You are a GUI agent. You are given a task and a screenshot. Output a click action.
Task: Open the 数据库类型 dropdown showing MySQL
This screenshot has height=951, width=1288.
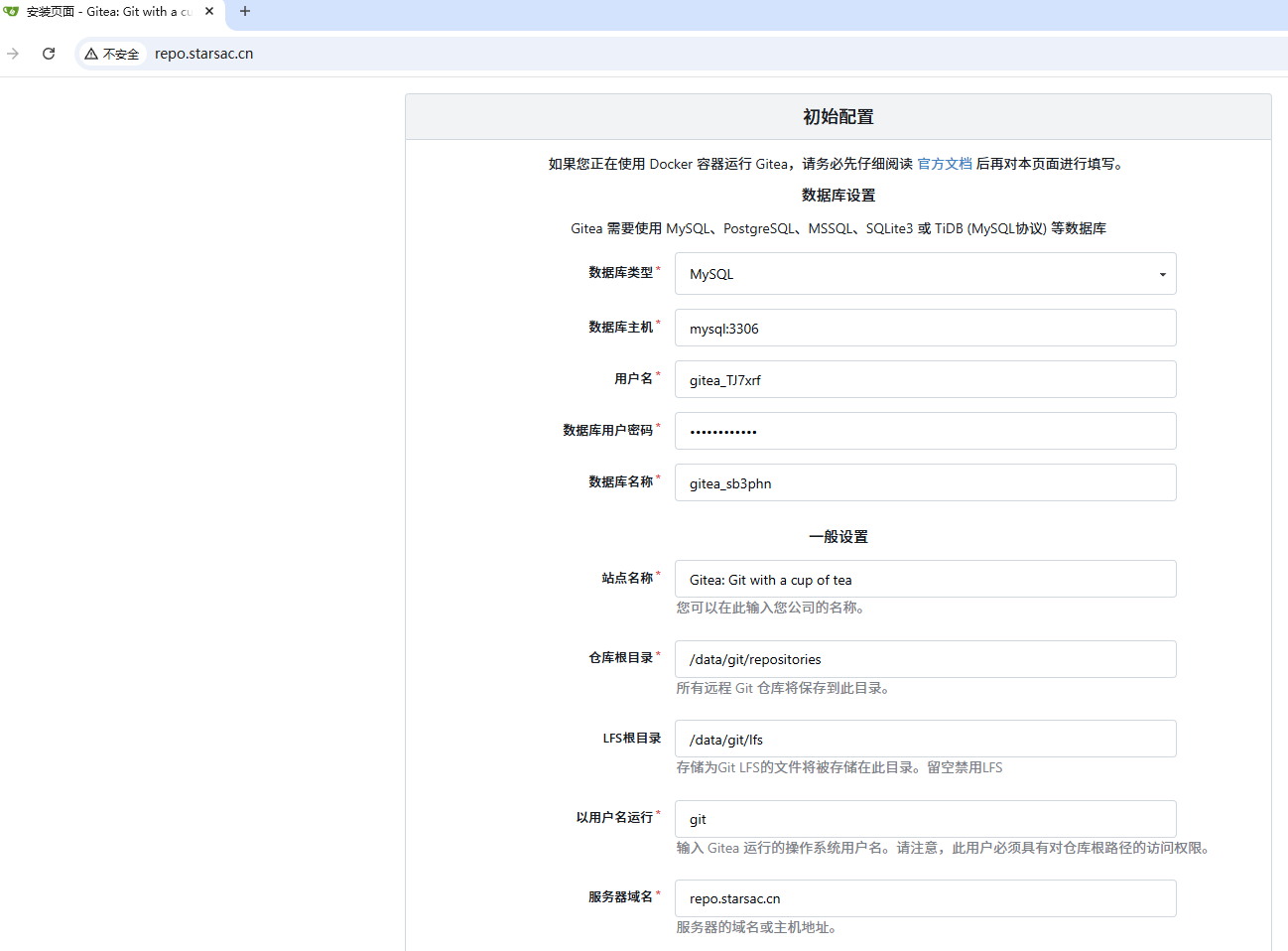point(923,273)
